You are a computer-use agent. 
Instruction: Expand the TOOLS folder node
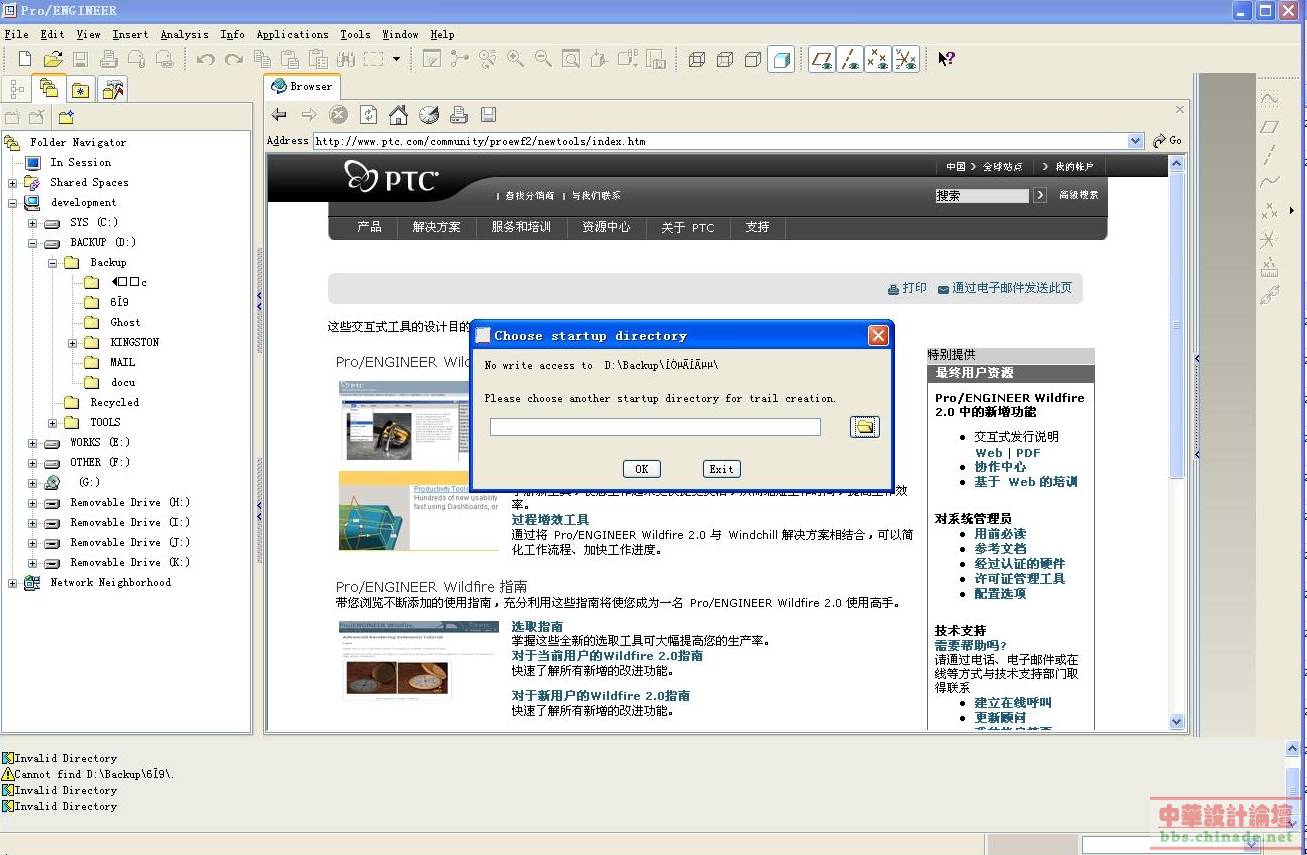(52, 423)
